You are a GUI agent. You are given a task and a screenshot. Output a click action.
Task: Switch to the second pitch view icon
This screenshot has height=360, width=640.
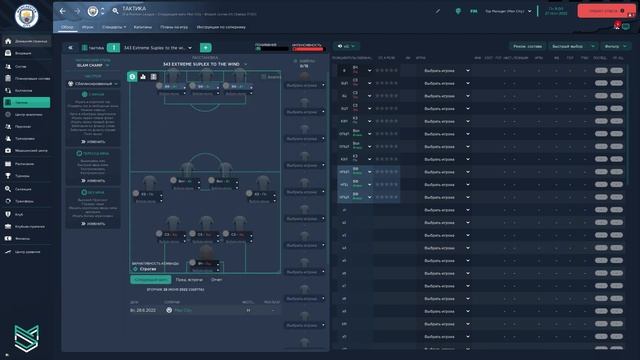click(143, 76)
